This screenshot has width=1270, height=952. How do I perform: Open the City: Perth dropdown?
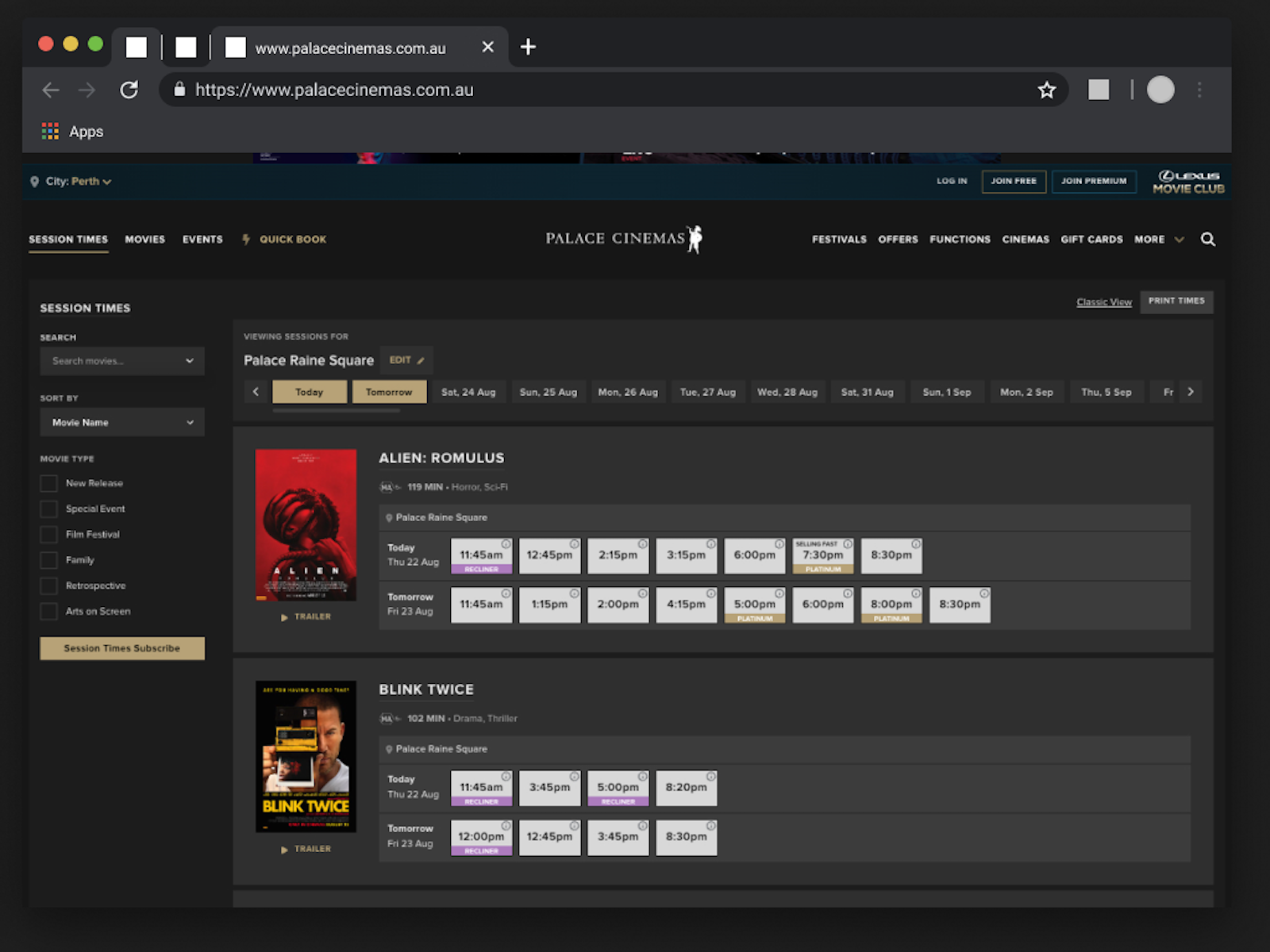pyautogui.click(x=79, y=182)
